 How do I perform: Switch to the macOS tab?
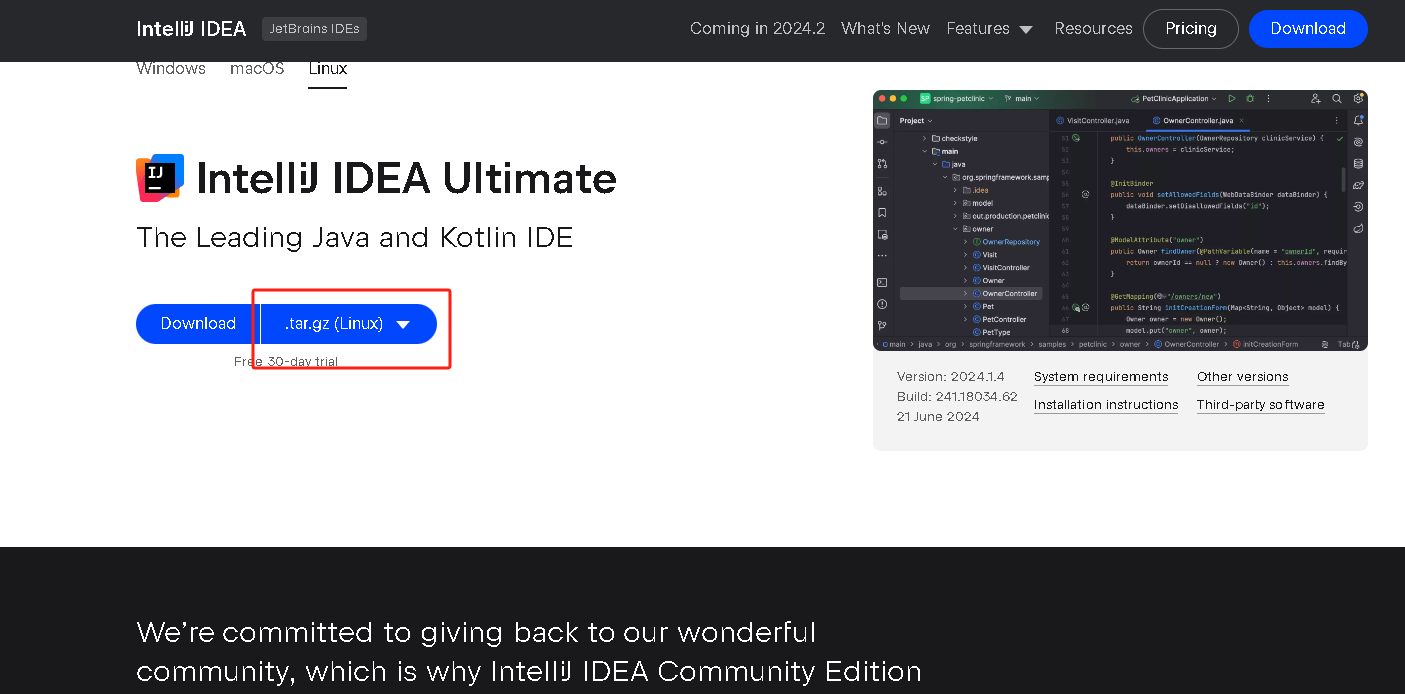click(x=257, y=69)
